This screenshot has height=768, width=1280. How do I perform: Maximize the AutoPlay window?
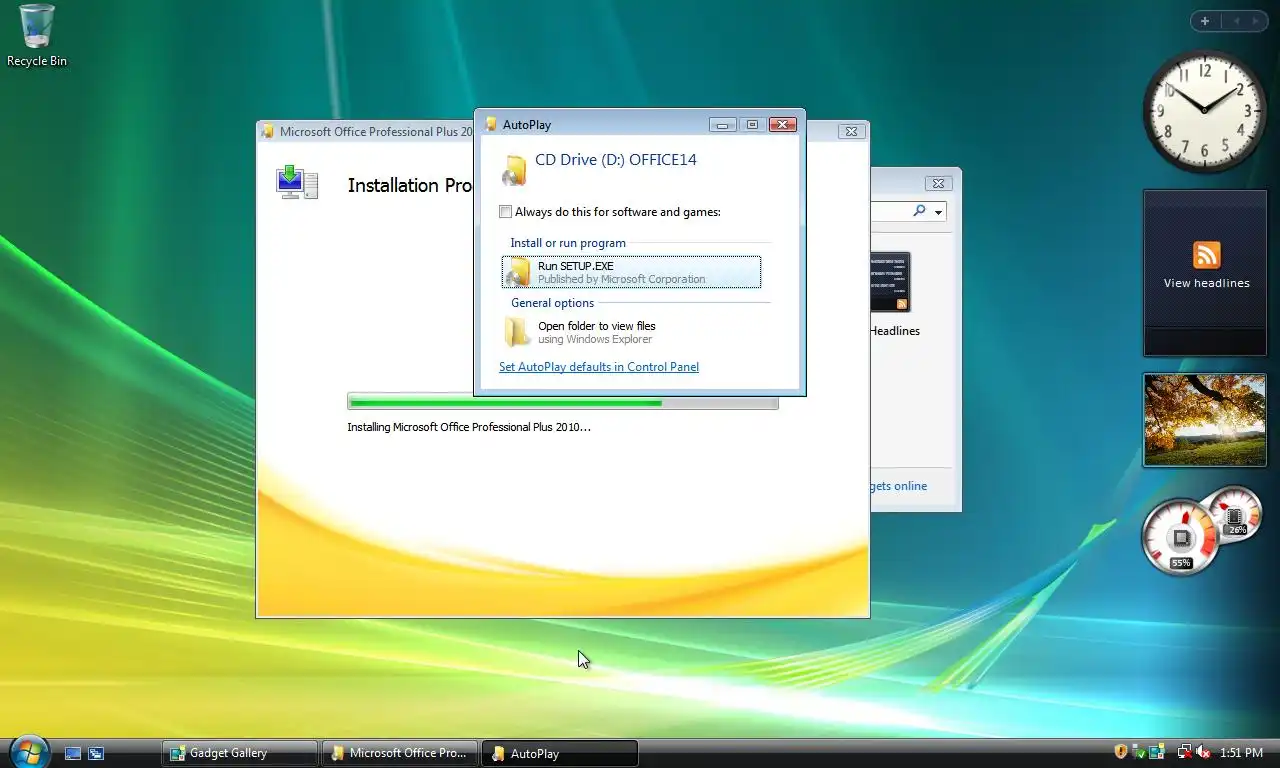[x=752, y=125]
